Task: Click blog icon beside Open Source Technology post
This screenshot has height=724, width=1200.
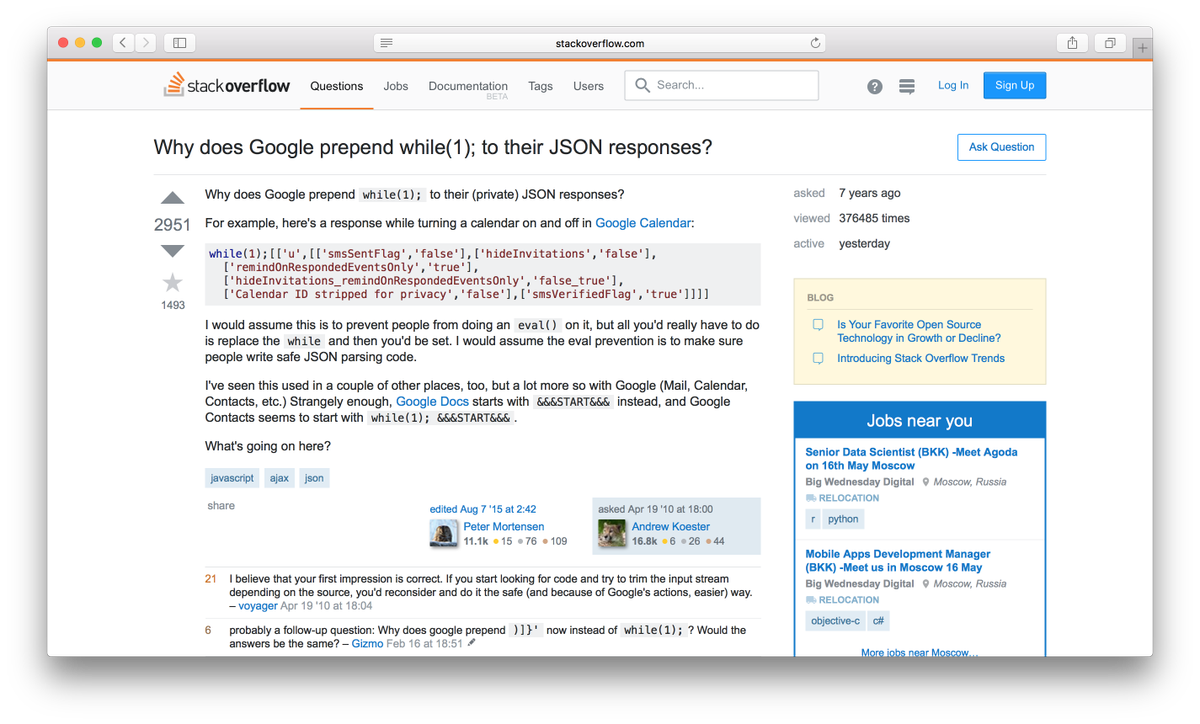Action: coord(818,325)
